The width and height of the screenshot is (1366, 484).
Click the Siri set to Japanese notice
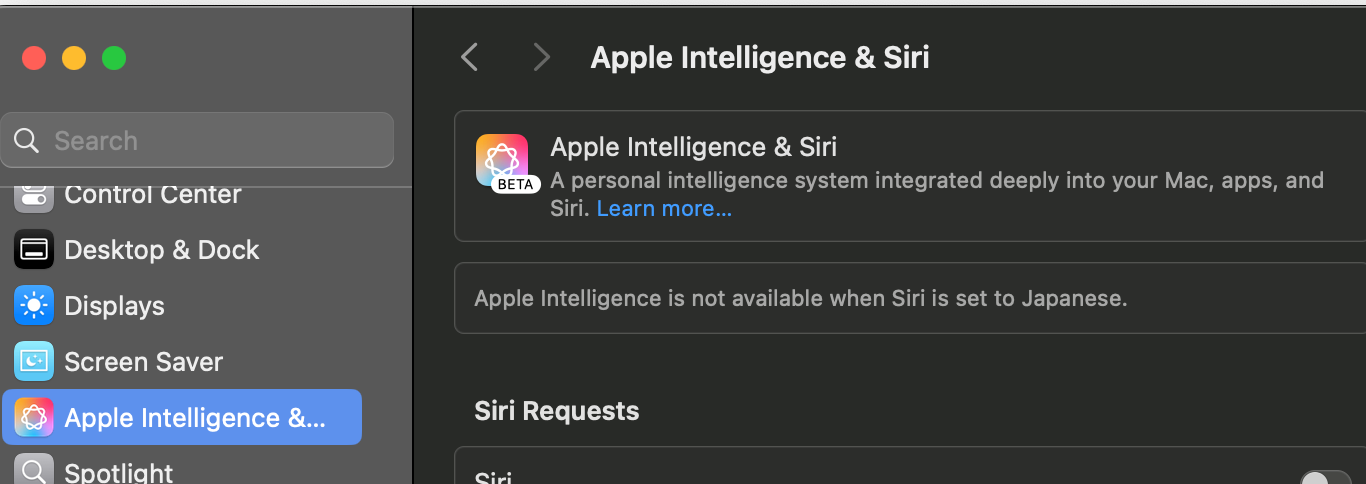800,298
